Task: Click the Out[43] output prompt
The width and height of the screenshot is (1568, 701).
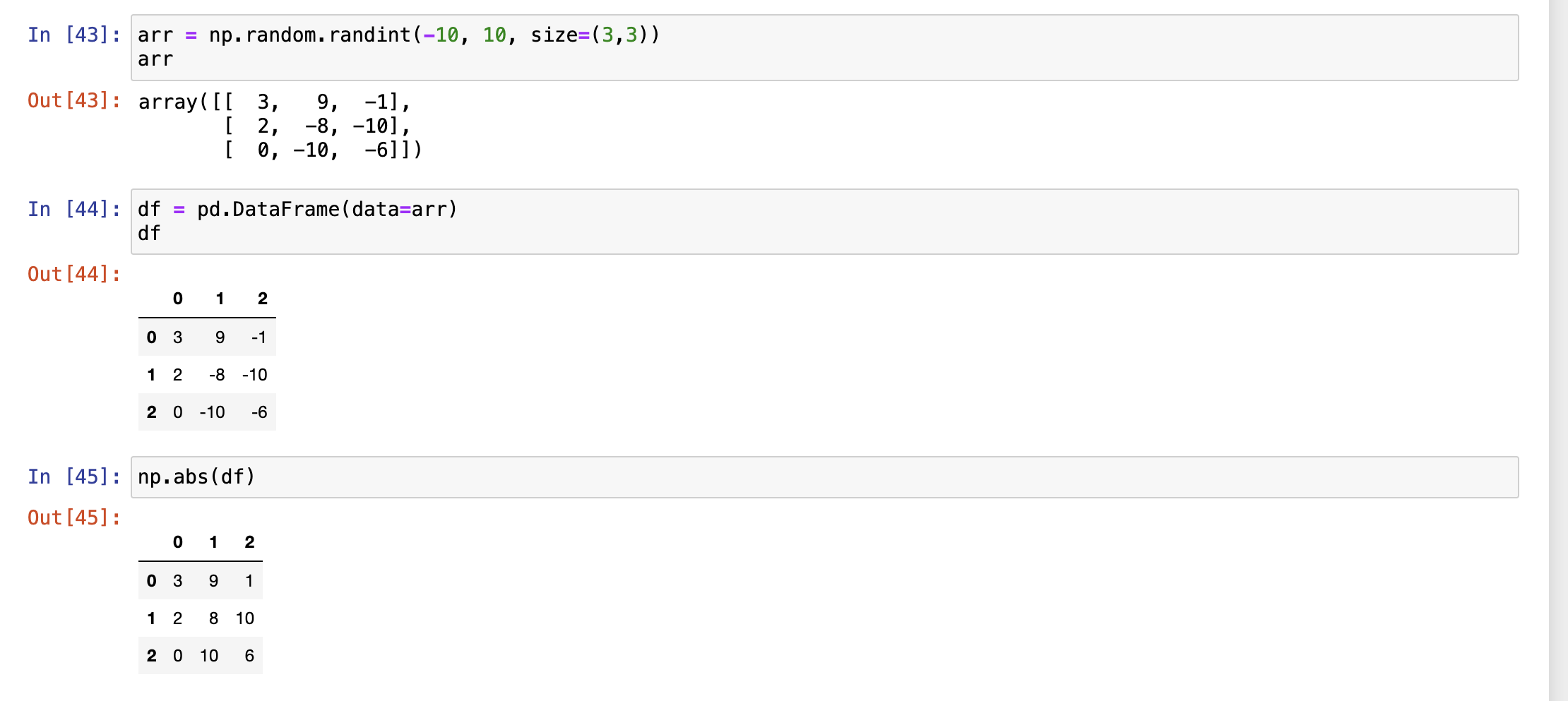Action: coord(73,100)
